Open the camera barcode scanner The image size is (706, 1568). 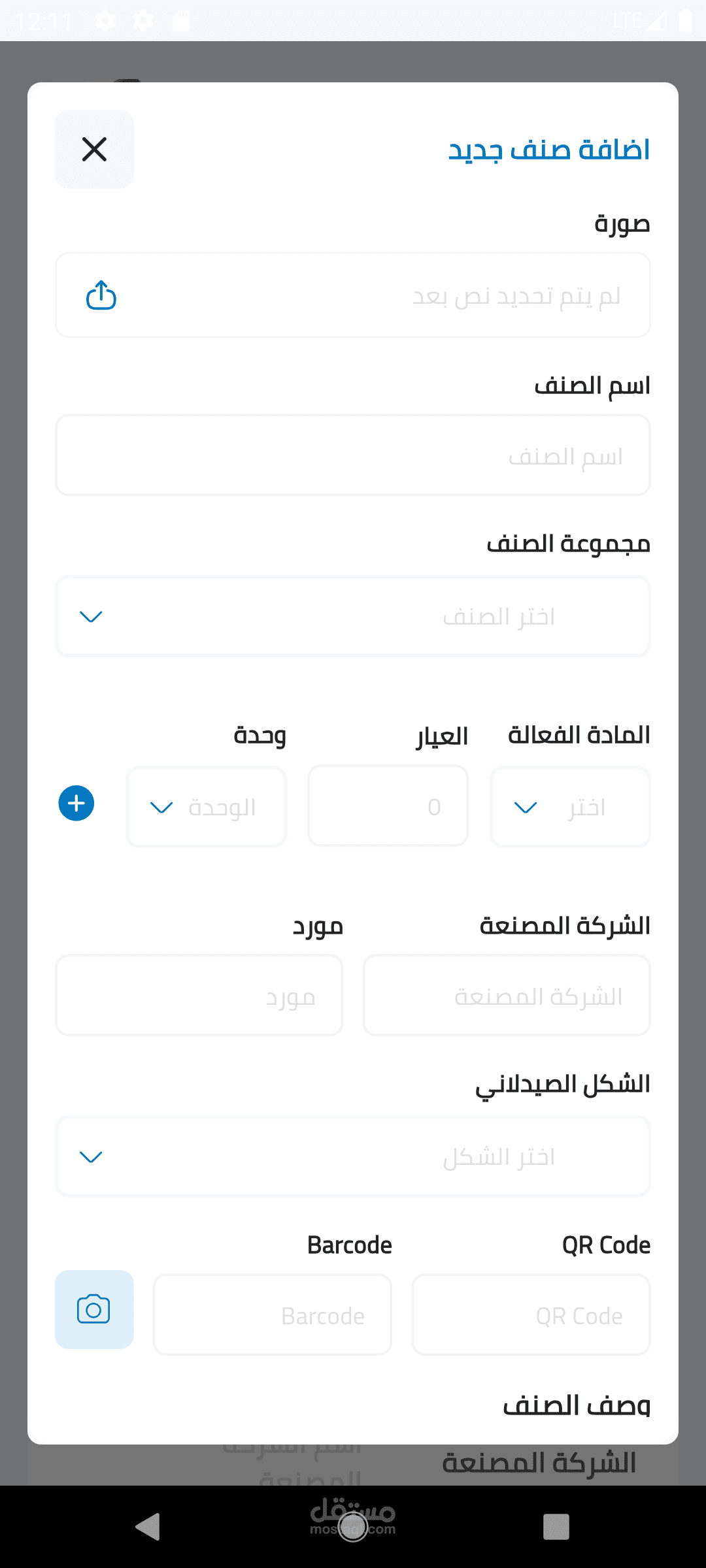coord(94,1310)
